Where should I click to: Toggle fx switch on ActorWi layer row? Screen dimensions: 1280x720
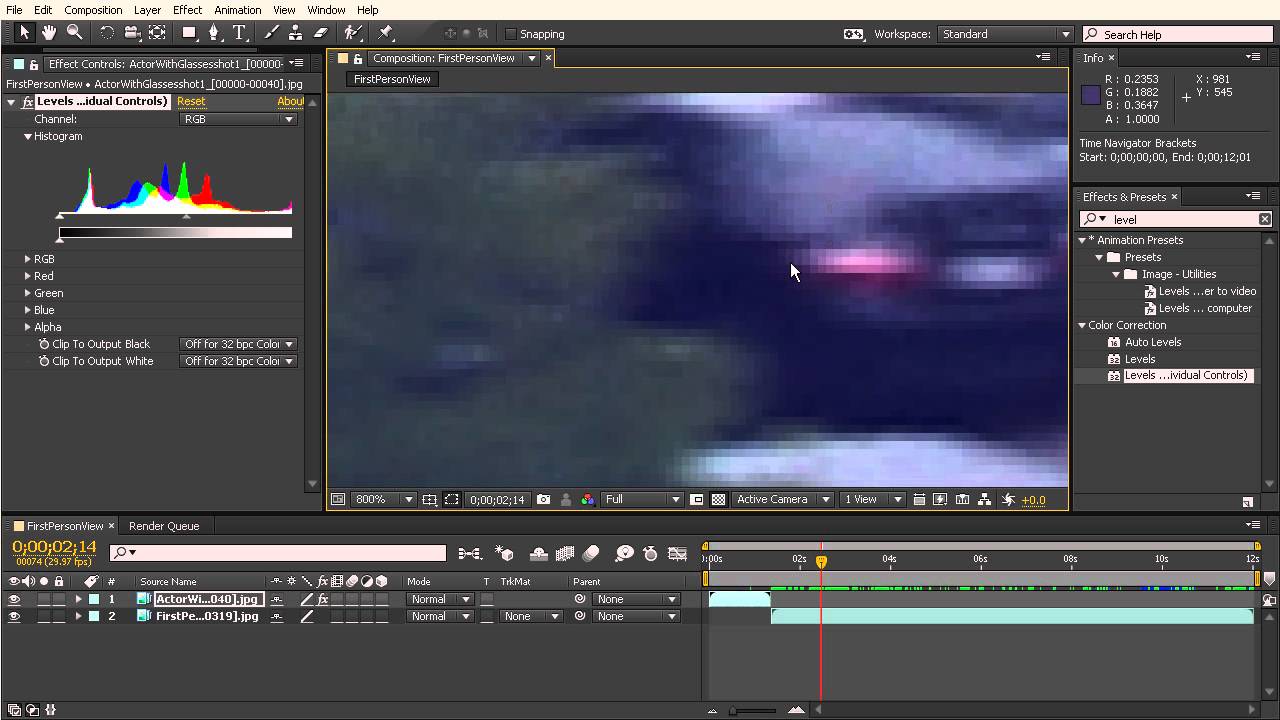[x=323, y=599]
